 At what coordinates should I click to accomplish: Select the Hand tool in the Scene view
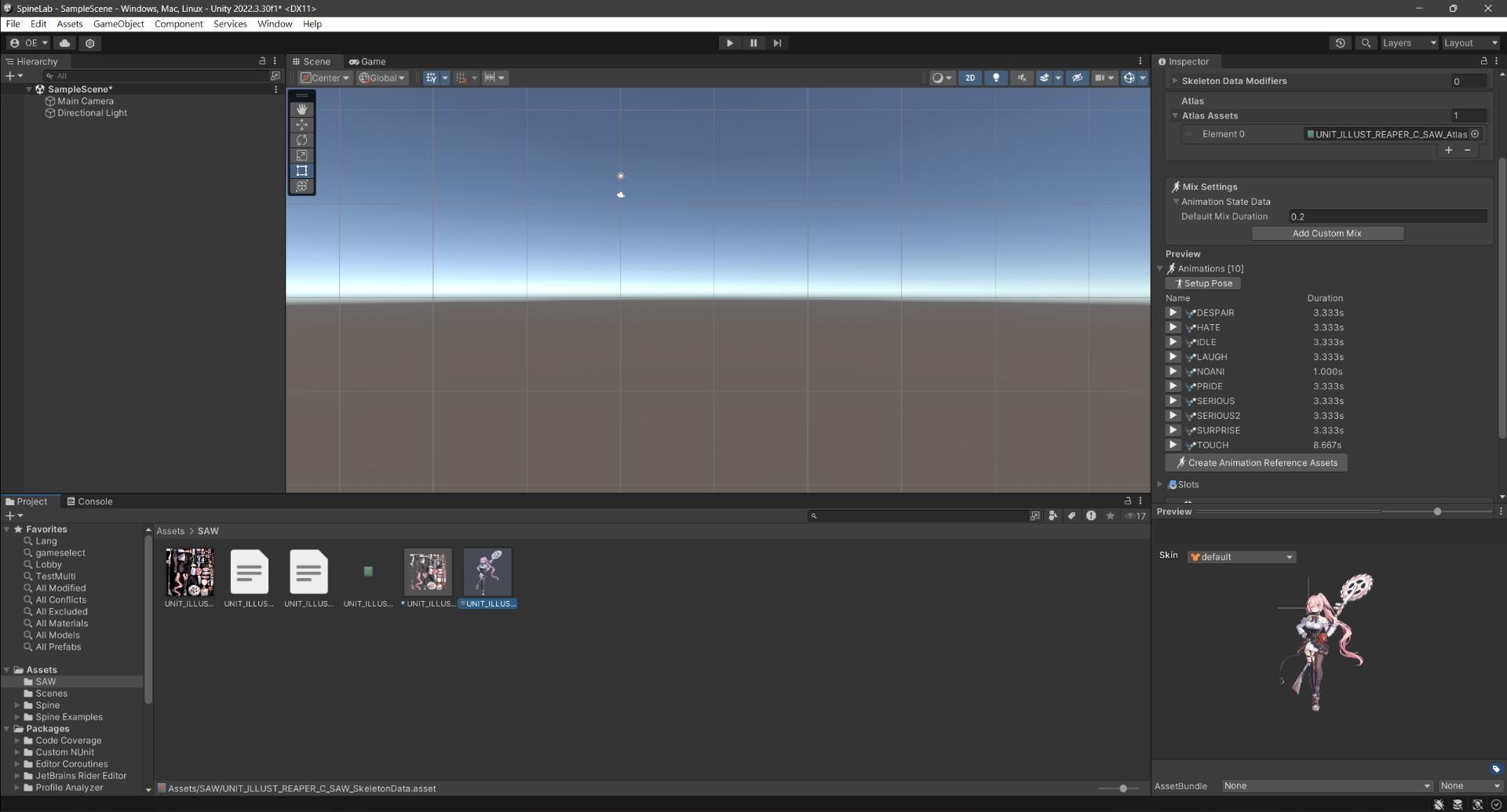coord(301,109)
